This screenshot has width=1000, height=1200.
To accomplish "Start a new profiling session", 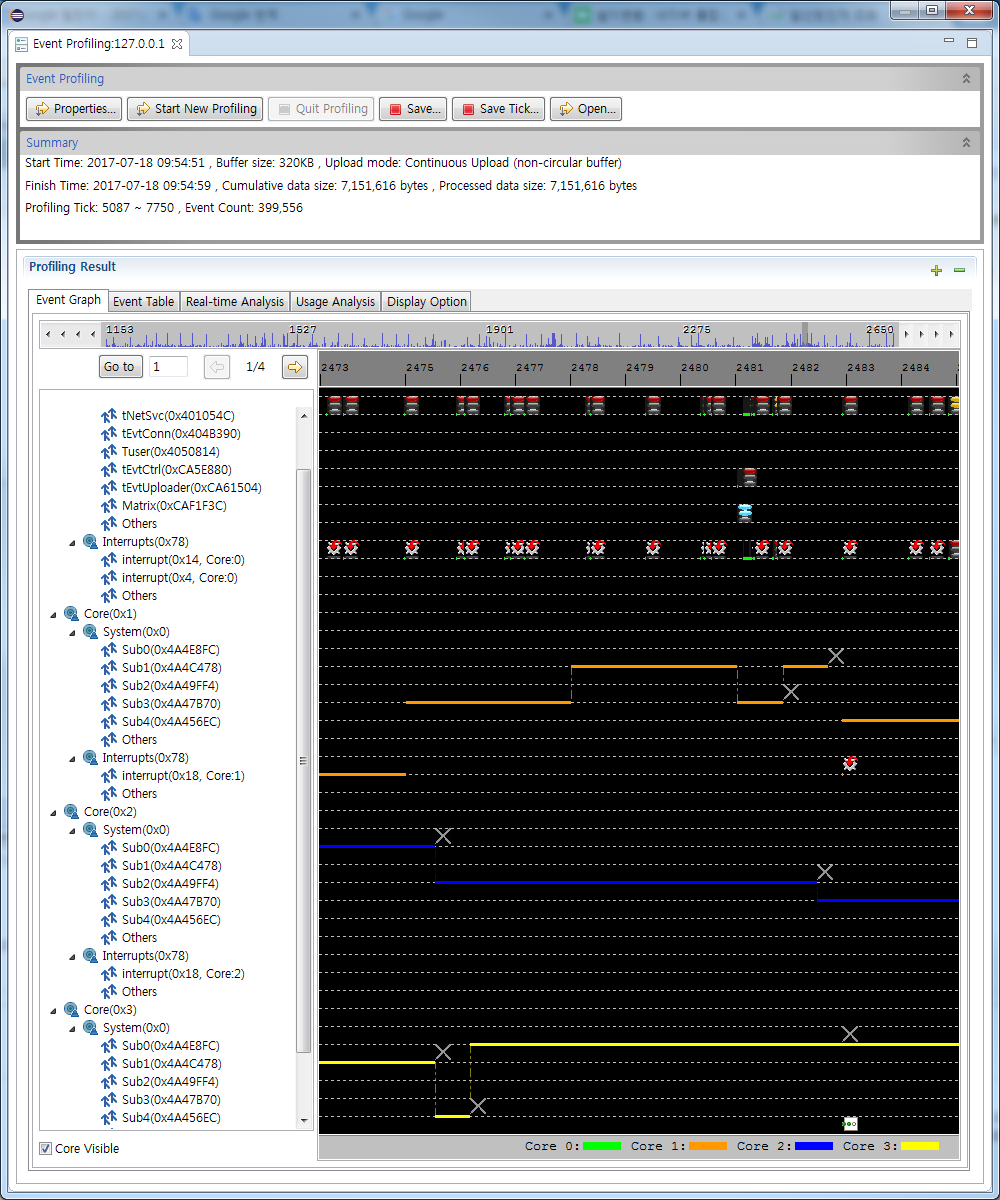I will point(195,109).
